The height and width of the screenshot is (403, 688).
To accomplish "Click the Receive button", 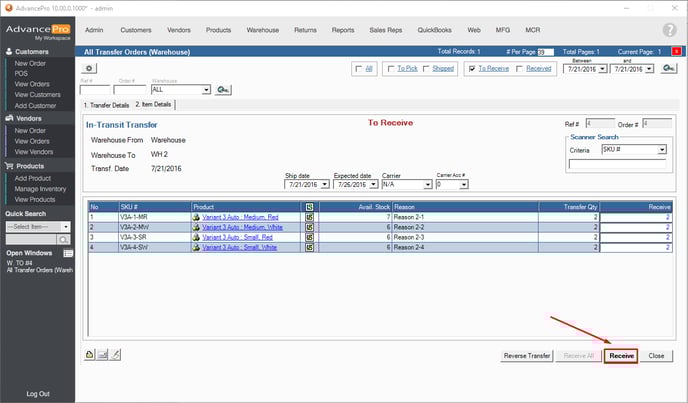I will (621, 355).
